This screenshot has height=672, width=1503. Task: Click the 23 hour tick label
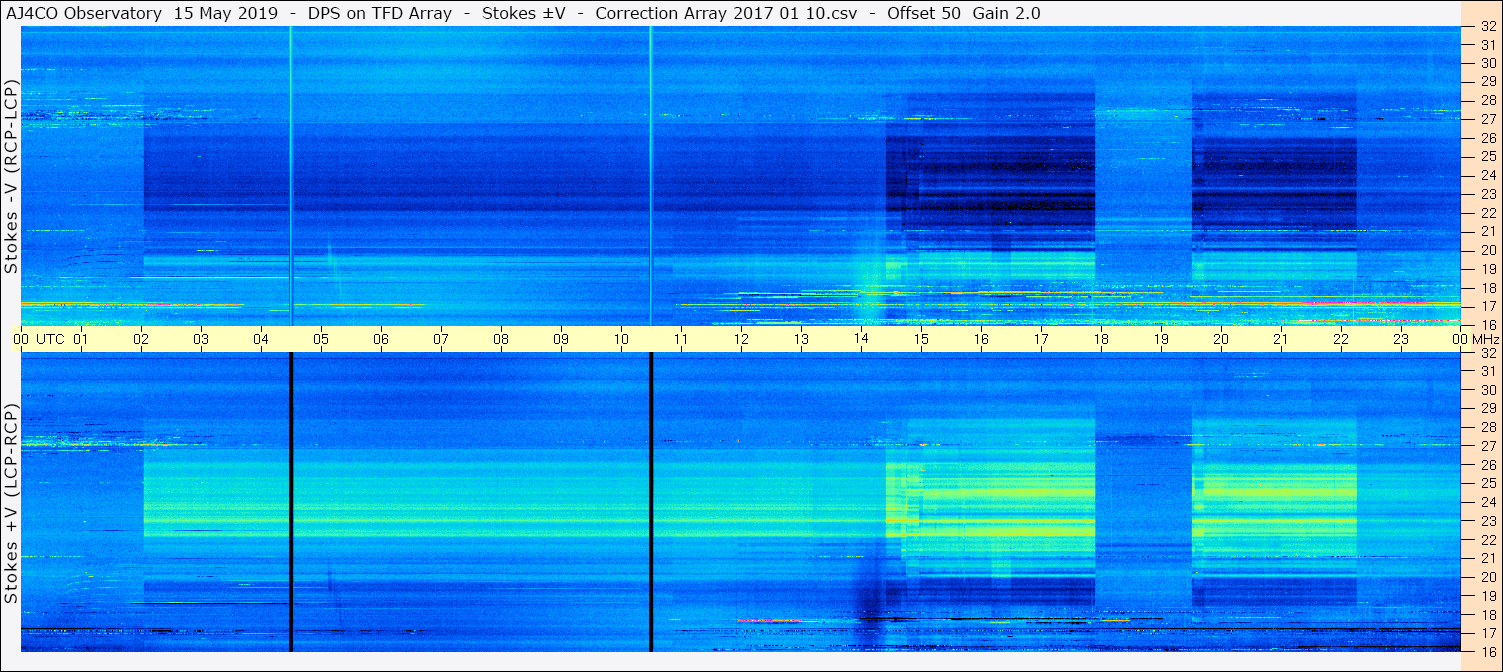tap(1401, 339)
